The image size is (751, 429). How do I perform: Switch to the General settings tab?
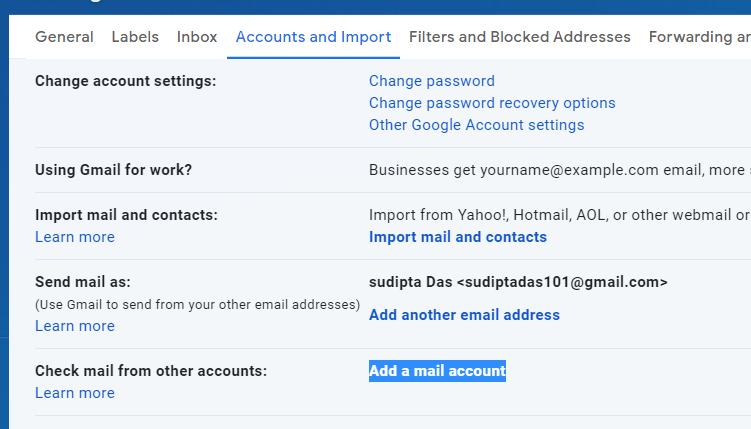64,37
